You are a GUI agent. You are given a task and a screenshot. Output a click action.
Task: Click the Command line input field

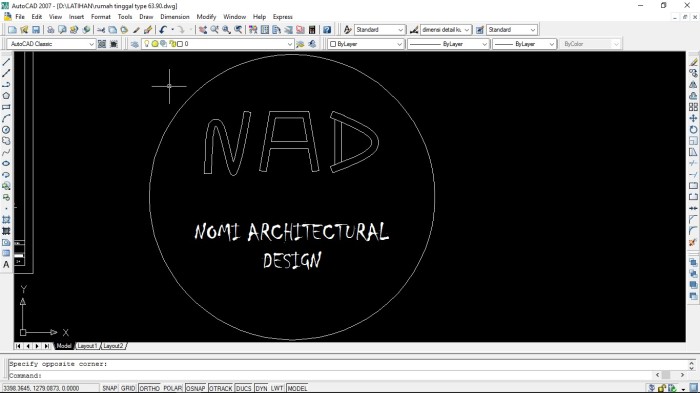330,376
